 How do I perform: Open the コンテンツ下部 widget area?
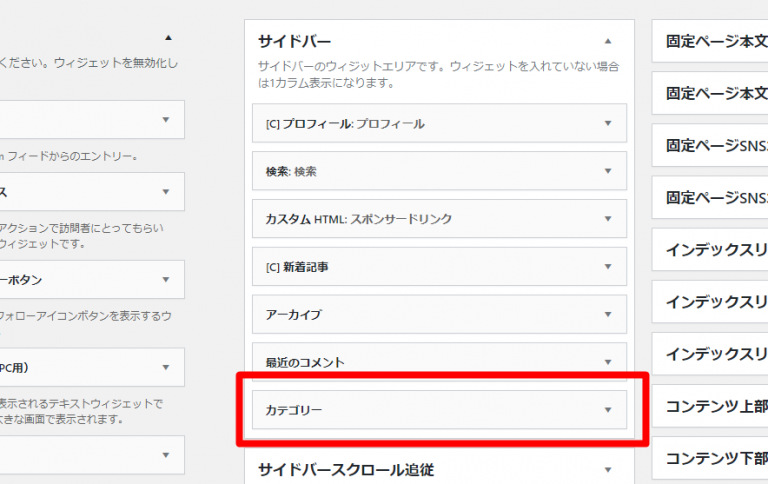tap(716, 459)
